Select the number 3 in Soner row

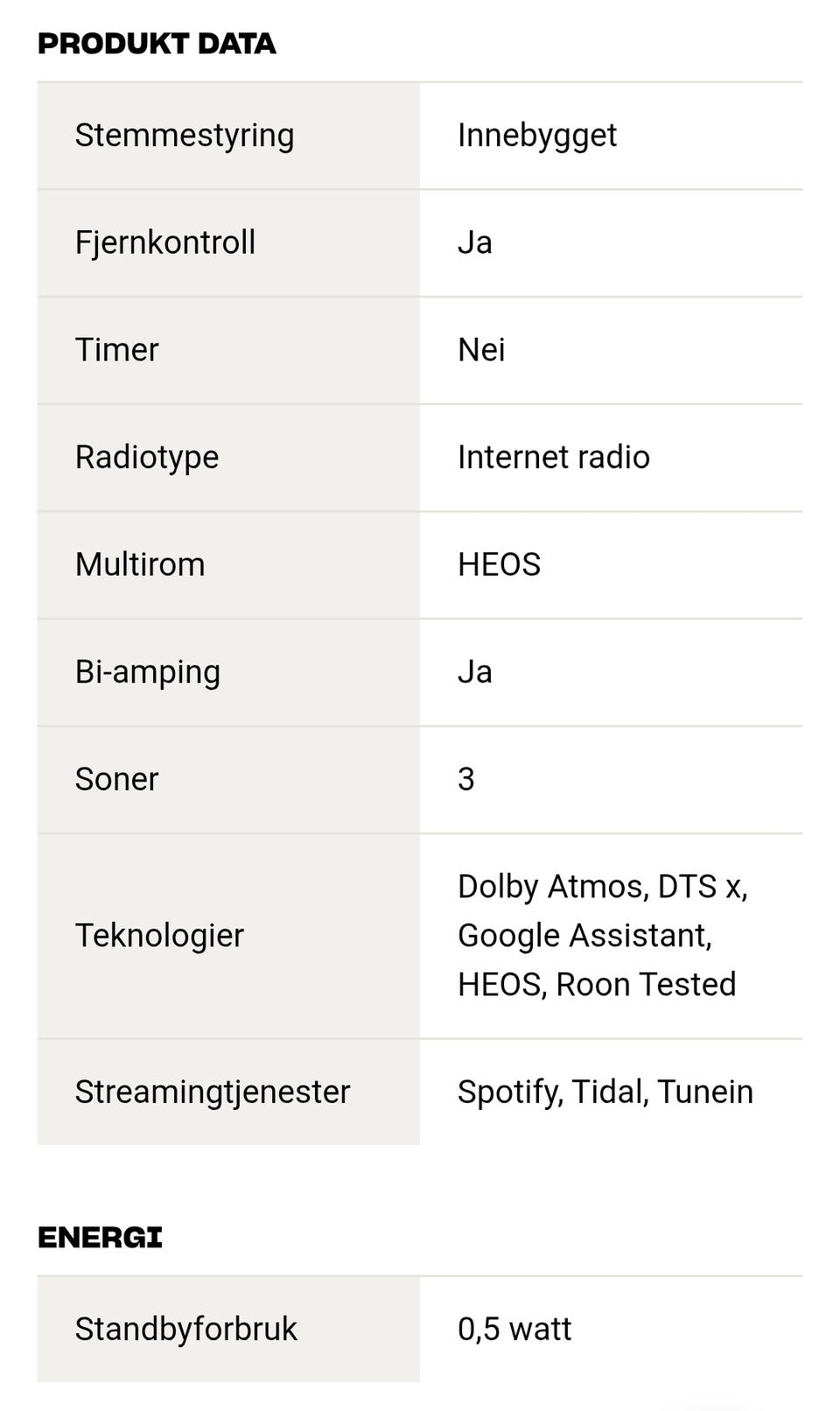pyautogui.click(x=465, y=779)
